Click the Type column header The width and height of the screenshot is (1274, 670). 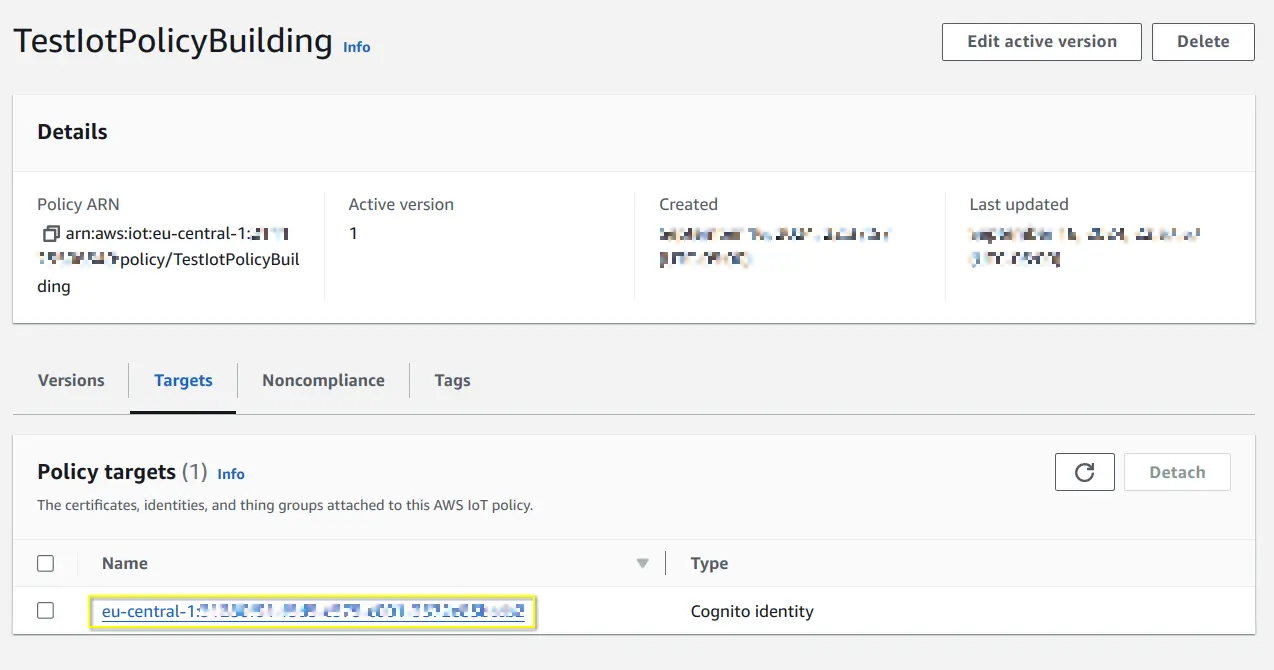pyautogui.click(x=709, y=563)
